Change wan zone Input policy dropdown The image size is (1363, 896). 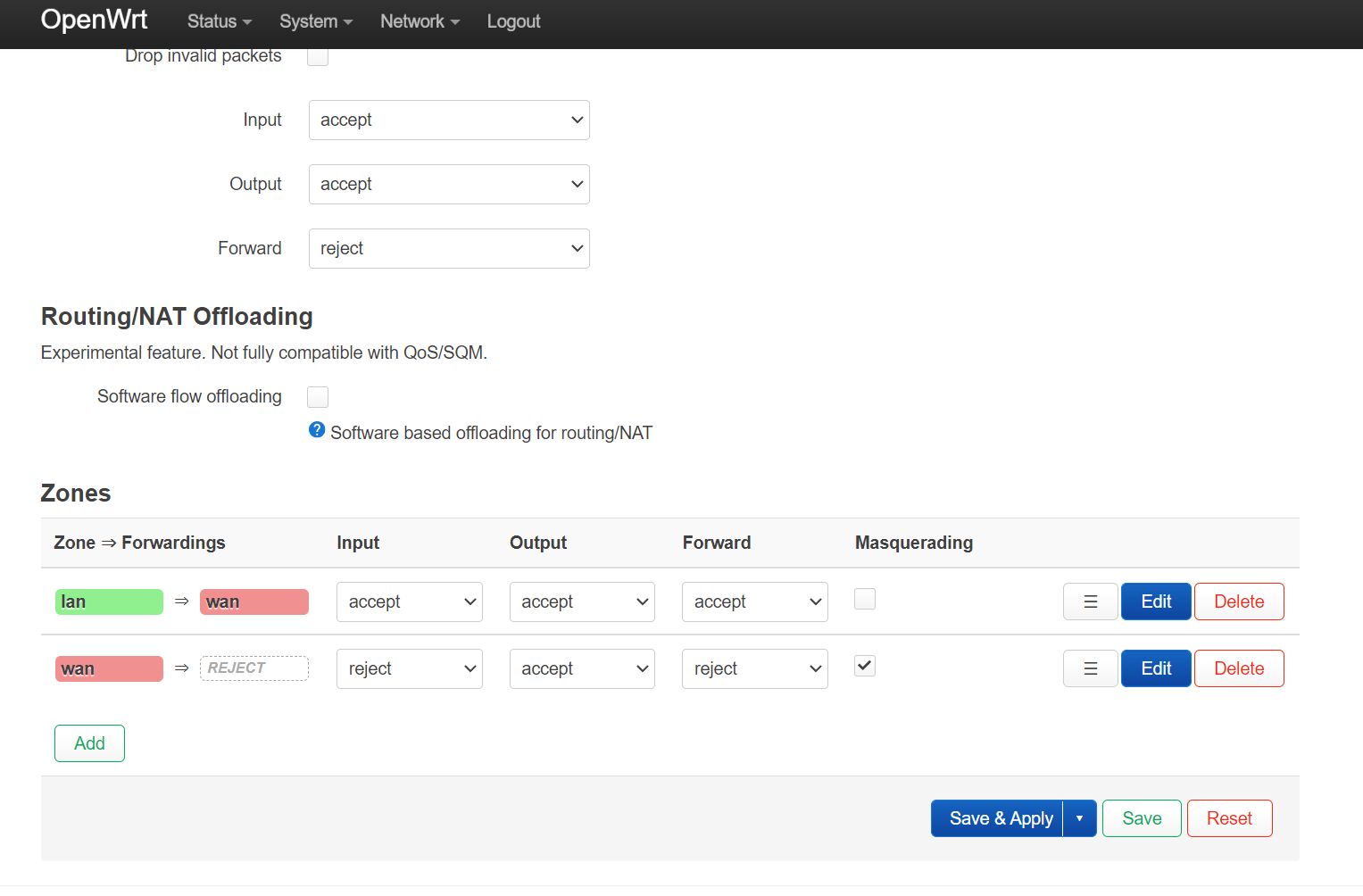410,668
